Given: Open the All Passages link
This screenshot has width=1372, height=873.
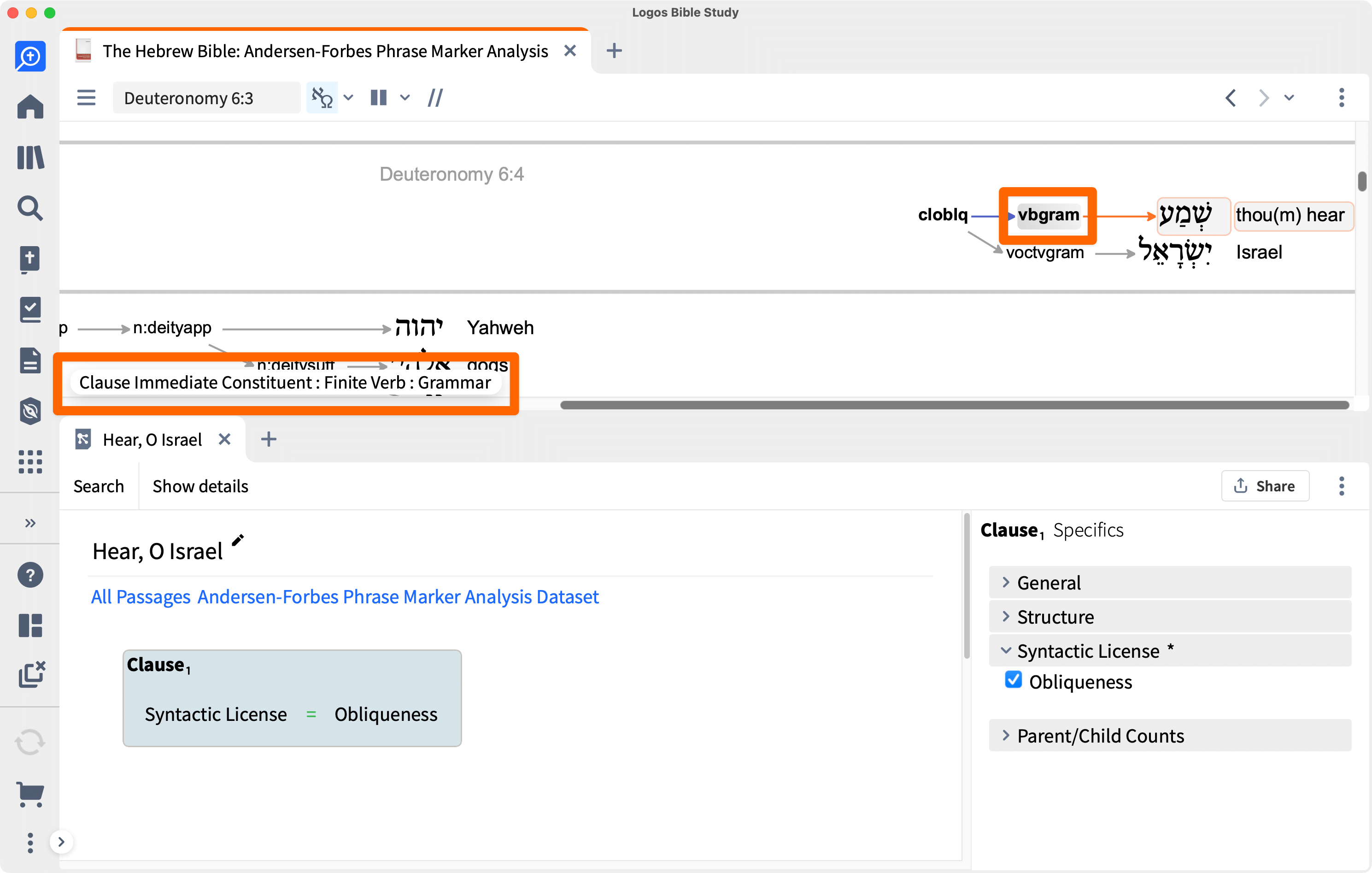Looking at the screenshot, I should [x=141, y=597].
